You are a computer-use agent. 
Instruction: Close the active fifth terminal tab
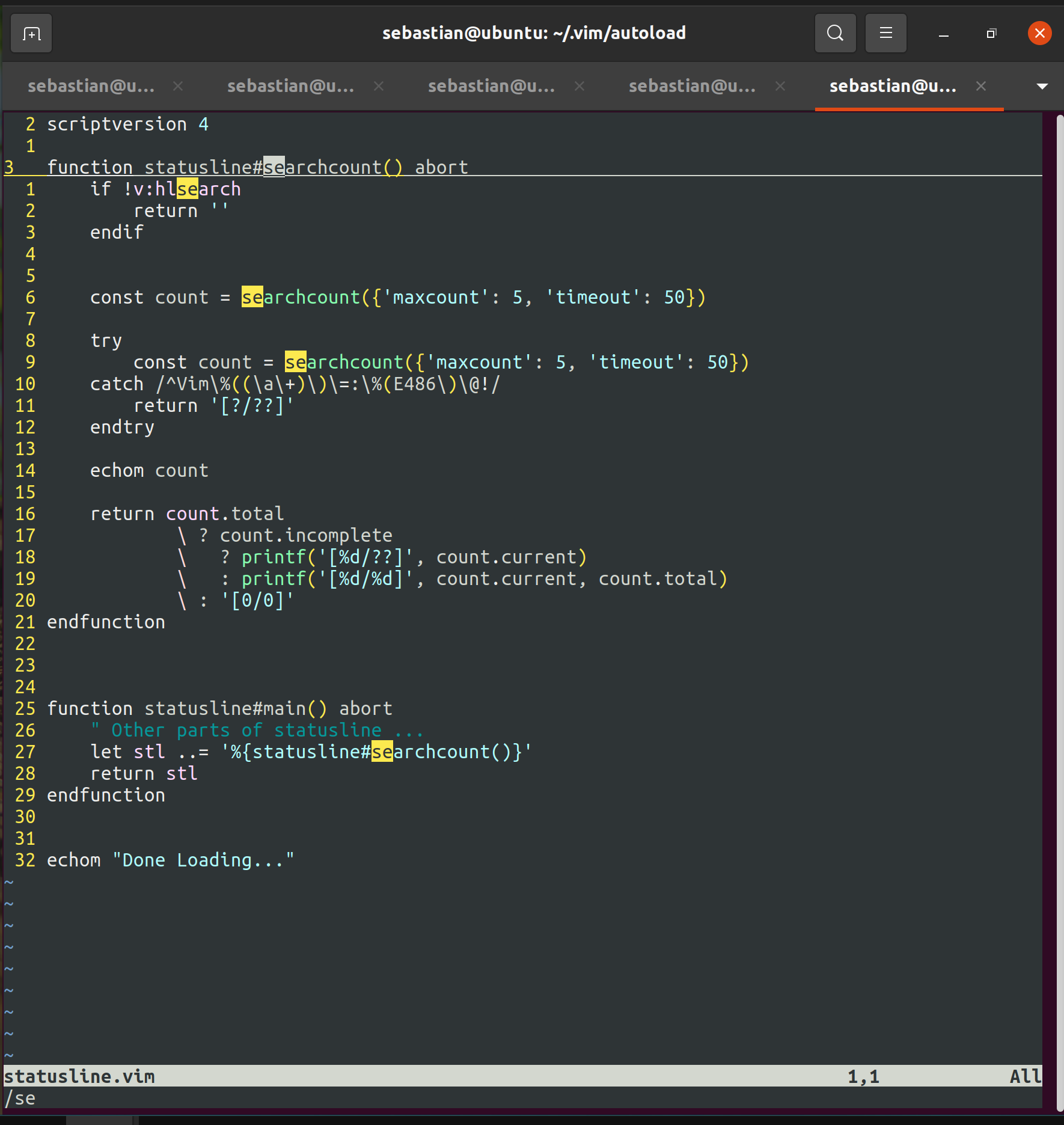pyautogui.click(x=981, y=86)
